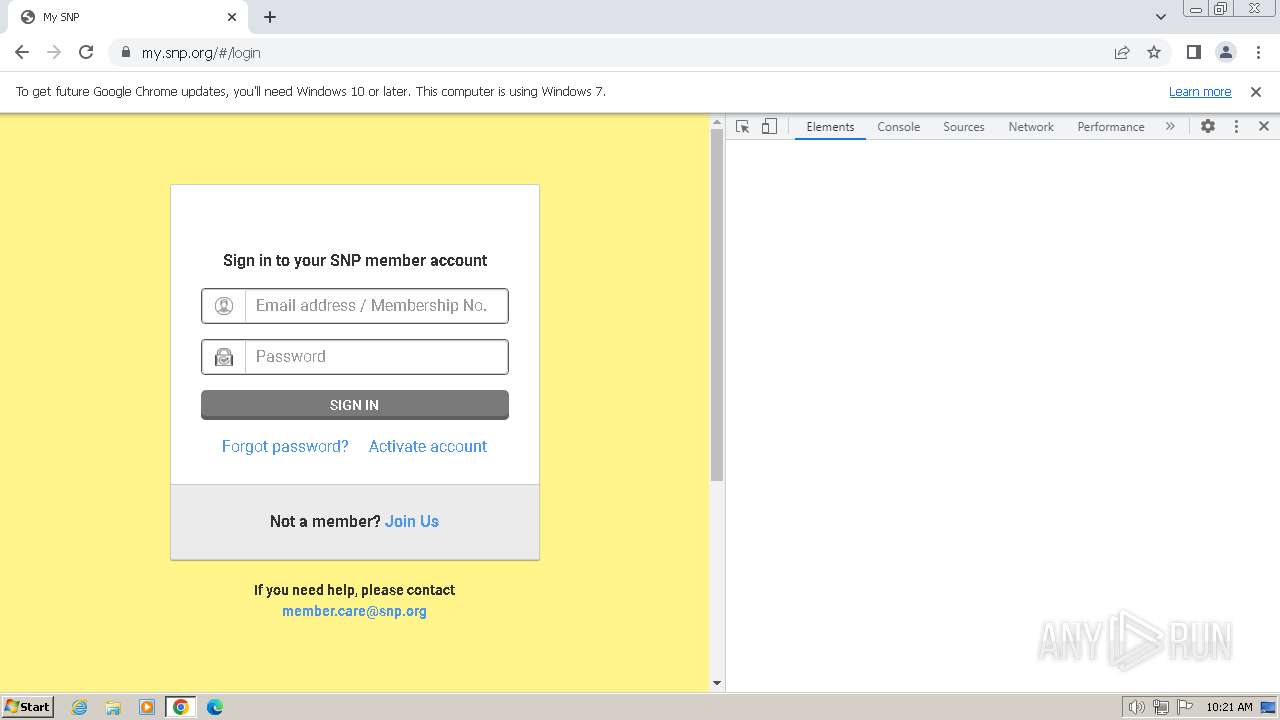Open a new tab with the plus button

(x=270, y=17)
